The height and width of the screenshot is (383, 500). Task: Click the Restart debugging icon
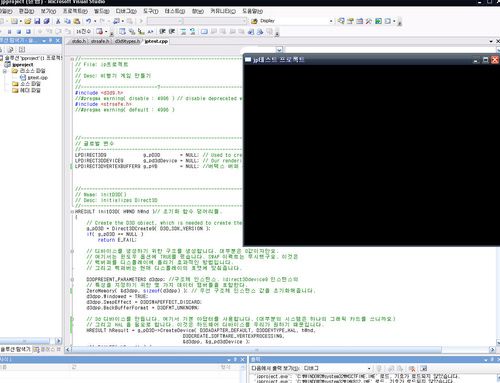[28, 32]
